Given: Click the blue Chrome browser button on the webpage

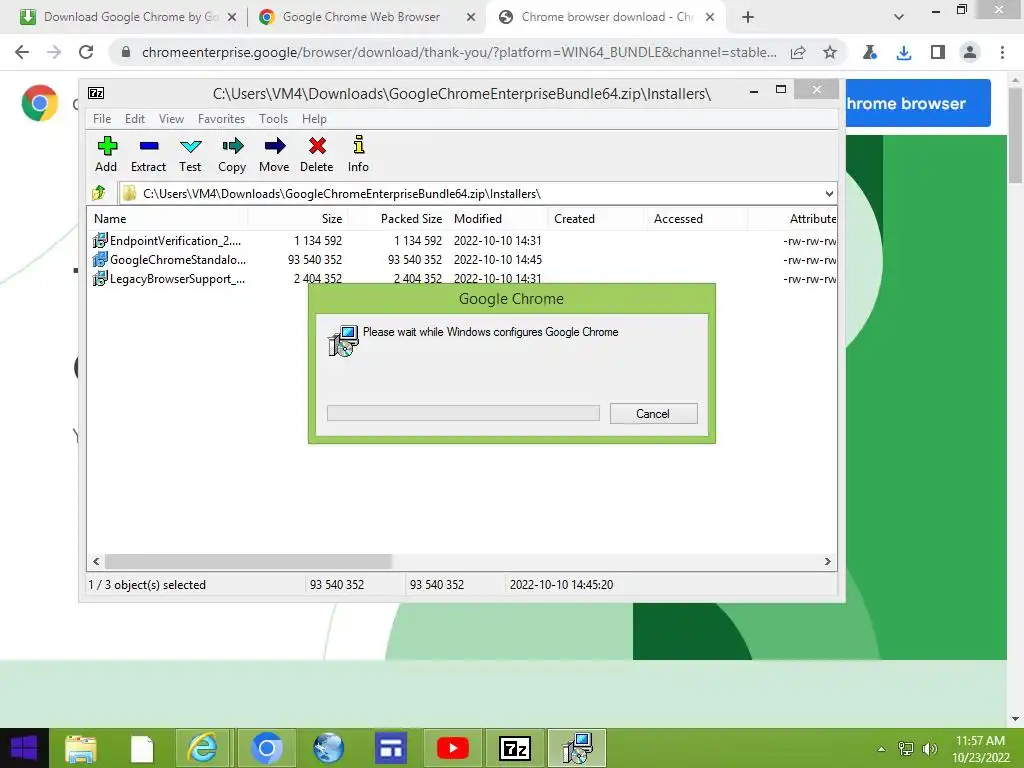Looking at the screenshot, I should [918, 103].
